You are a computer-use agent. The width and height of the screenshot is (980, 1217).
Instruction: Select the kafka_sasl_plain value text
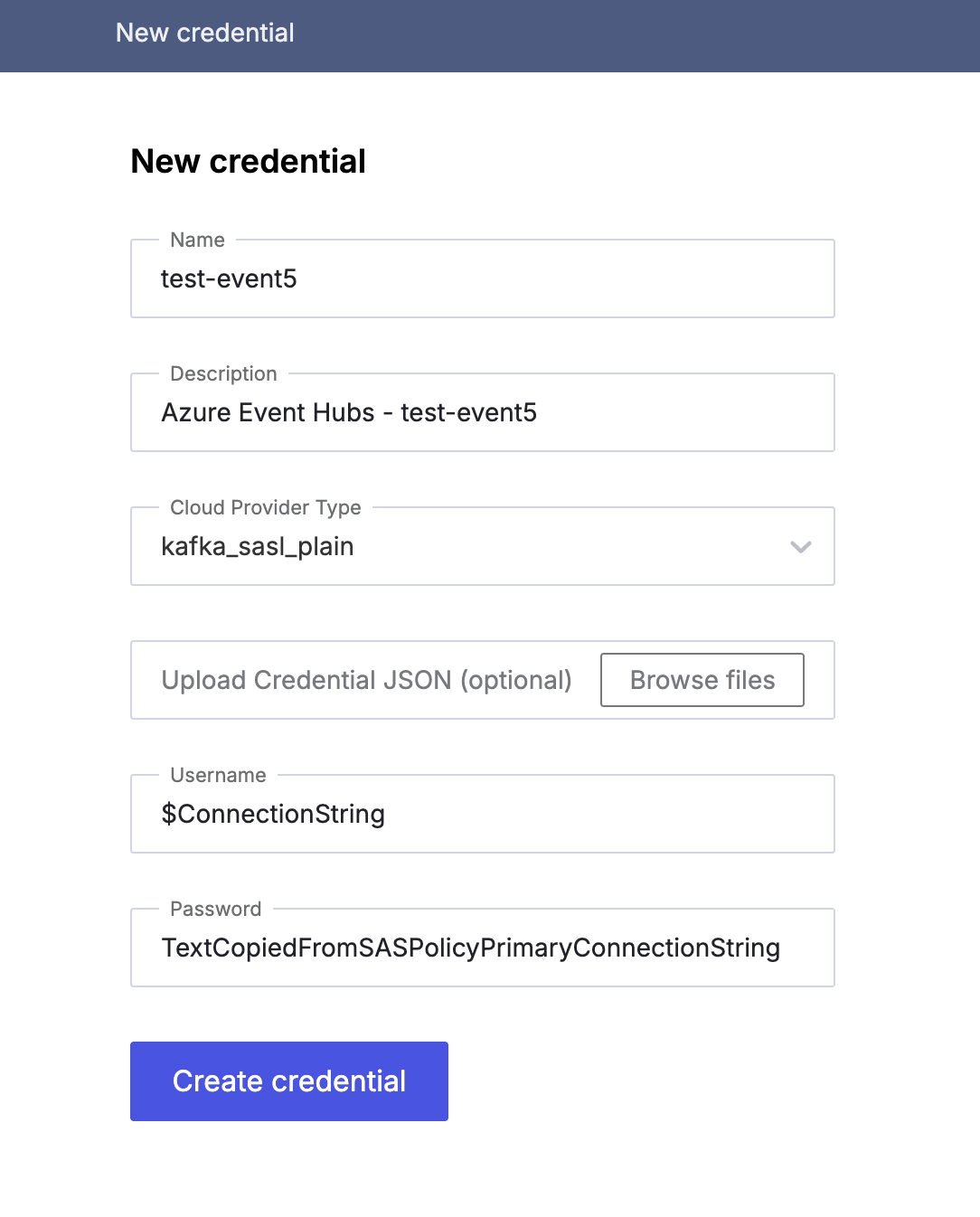(x=258, y=546)
